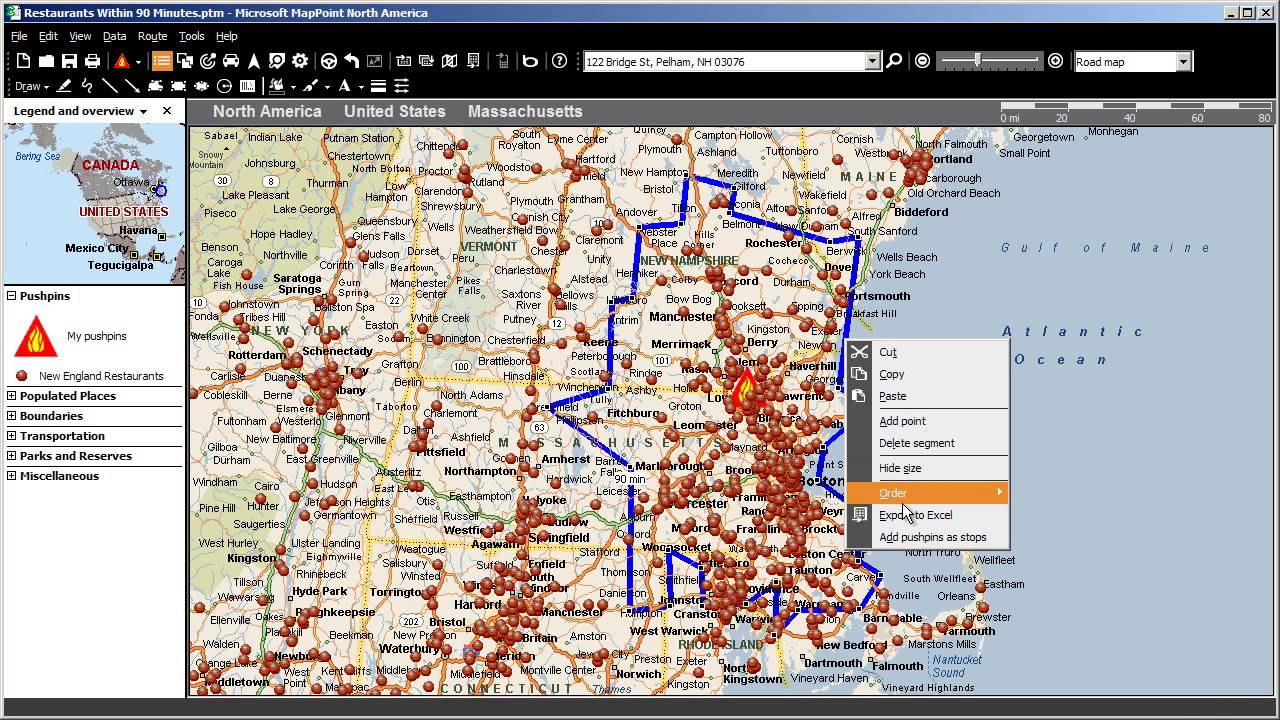The width and height of the screenshot is (1280, 720).
Task: Click the magnifier Find Nearby Places icon
Action: point(277,61)
